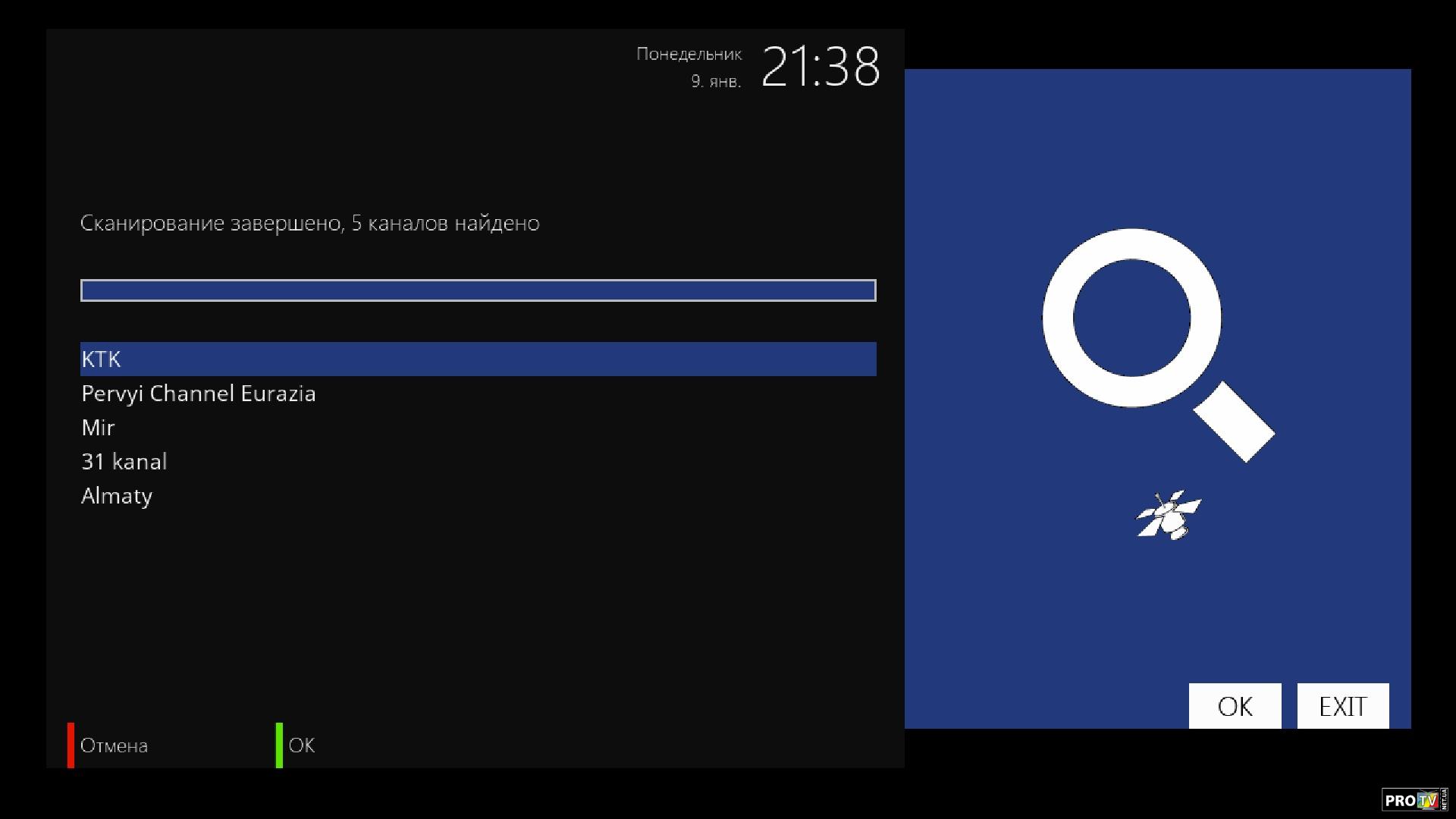
Task: Click the green OK color key
Action: 279,745
